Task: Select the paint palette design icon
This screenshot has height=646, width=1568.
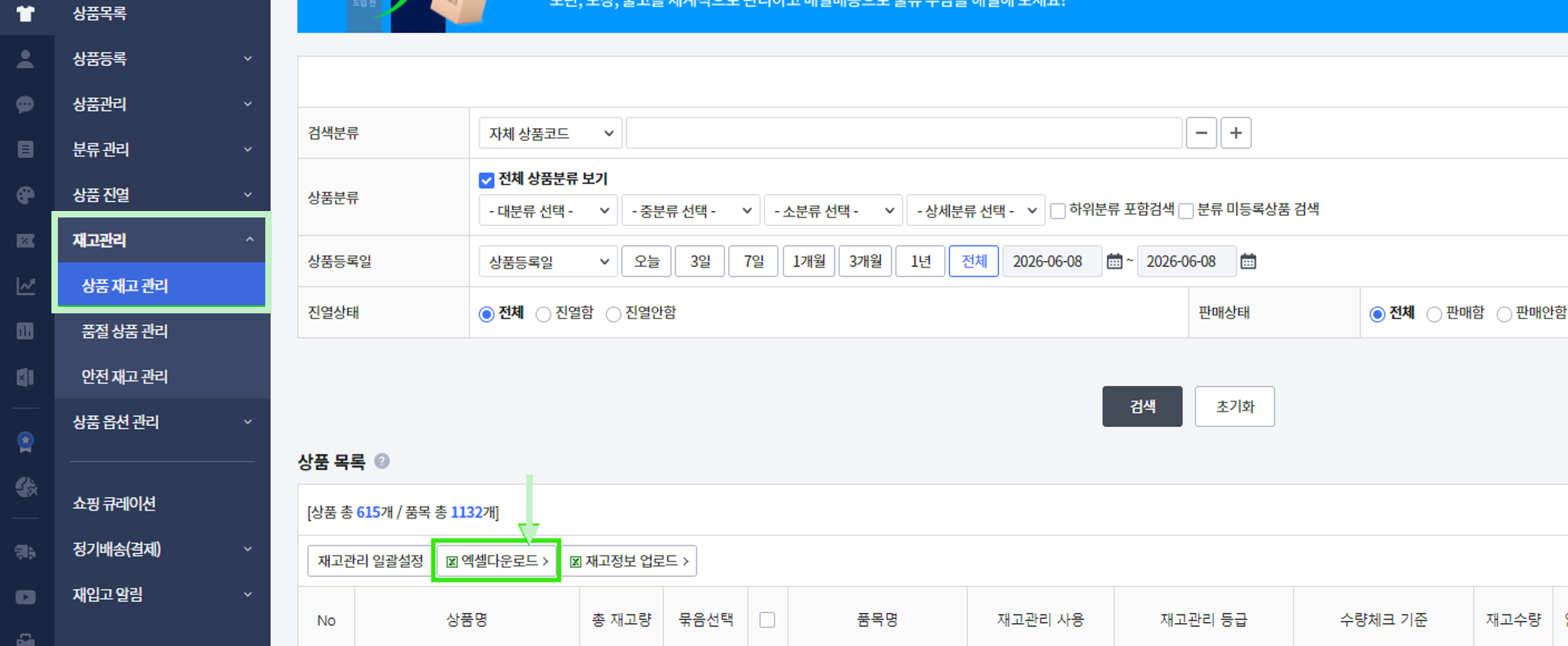Action: (x=26, y=195)
